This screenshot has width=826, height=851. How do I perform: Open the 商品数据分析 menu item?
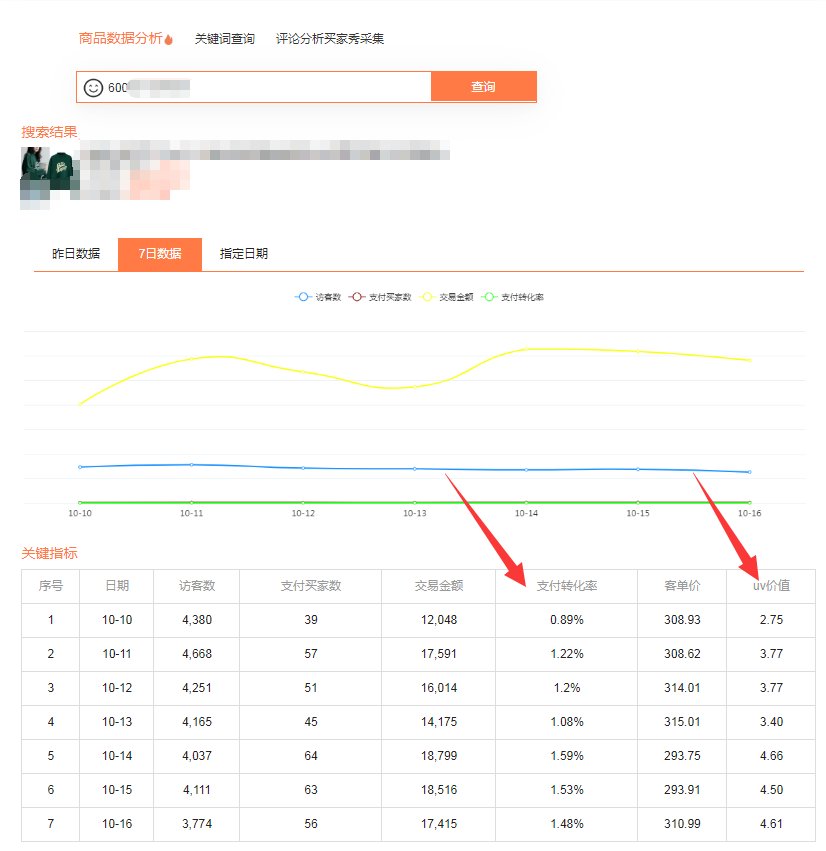(x=120, y=39)
